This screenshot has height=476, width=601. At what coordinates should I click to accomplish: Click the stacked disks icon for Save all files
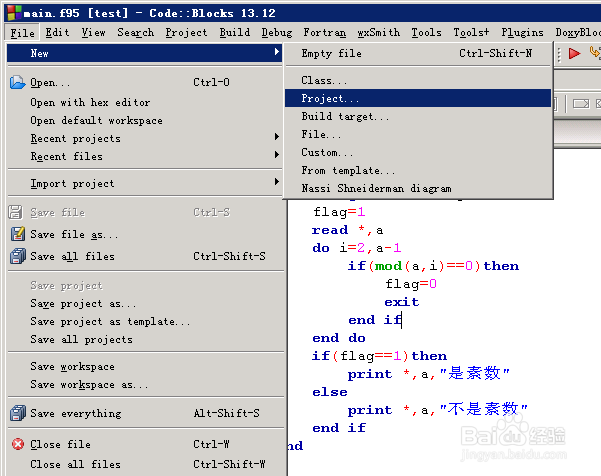(16, 256)
